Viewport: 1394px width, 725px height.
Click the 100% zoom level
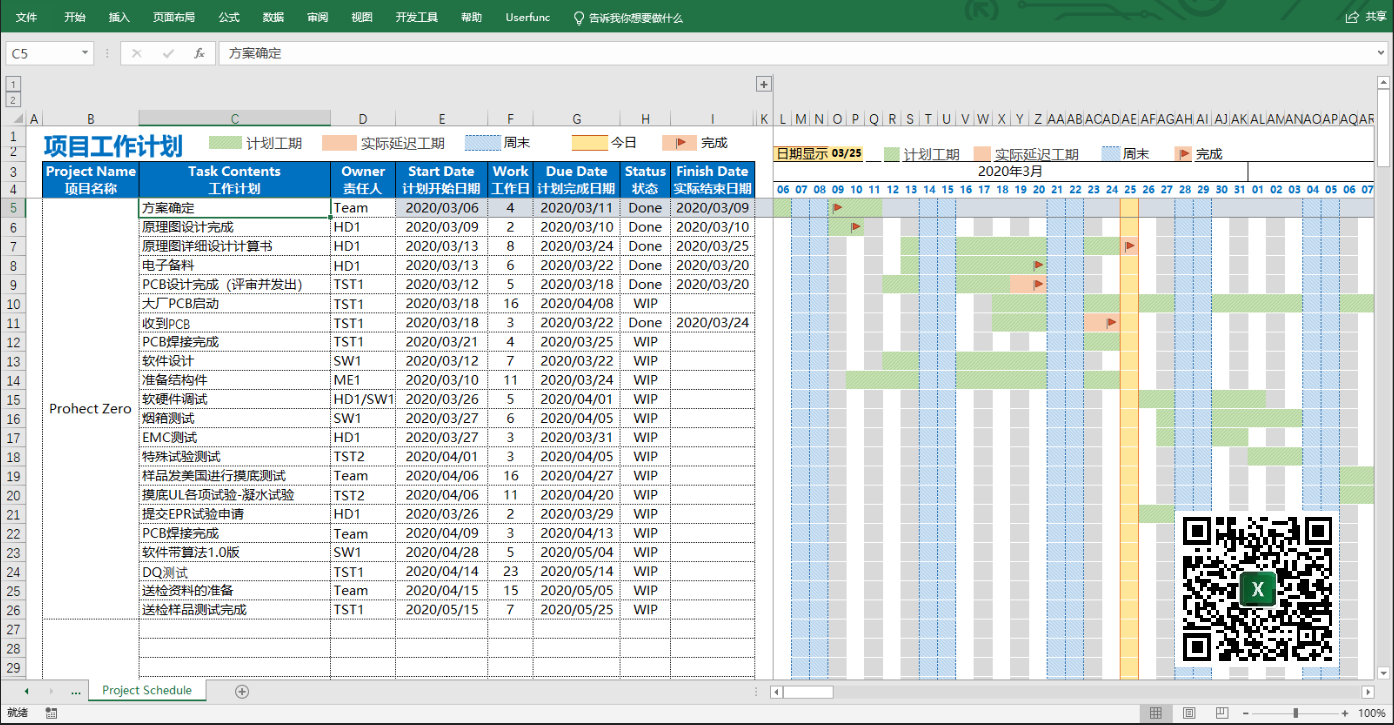coord(1372,713)
